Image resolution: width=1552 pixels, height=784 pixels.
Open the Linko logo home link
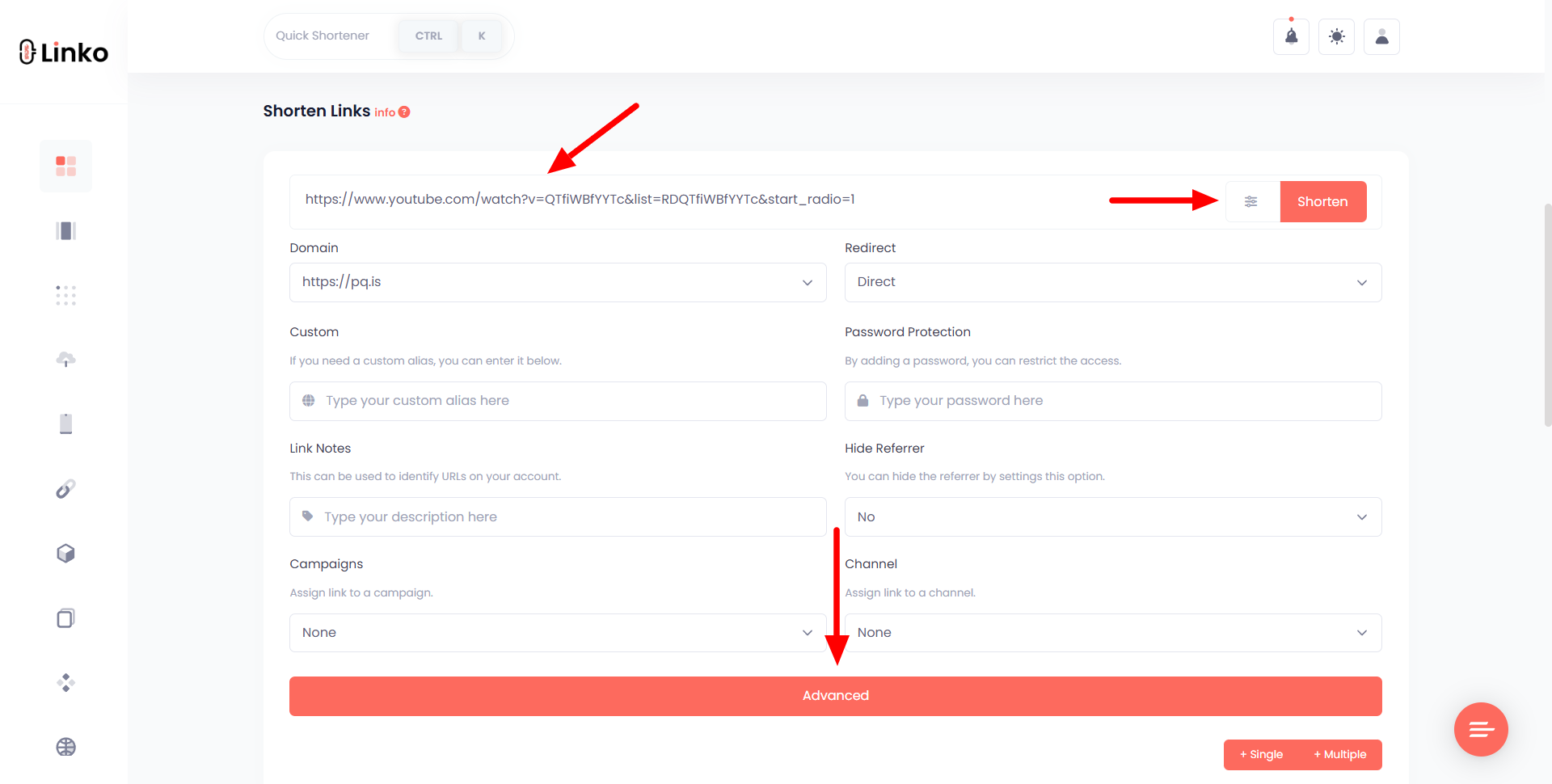coord(63,52)
